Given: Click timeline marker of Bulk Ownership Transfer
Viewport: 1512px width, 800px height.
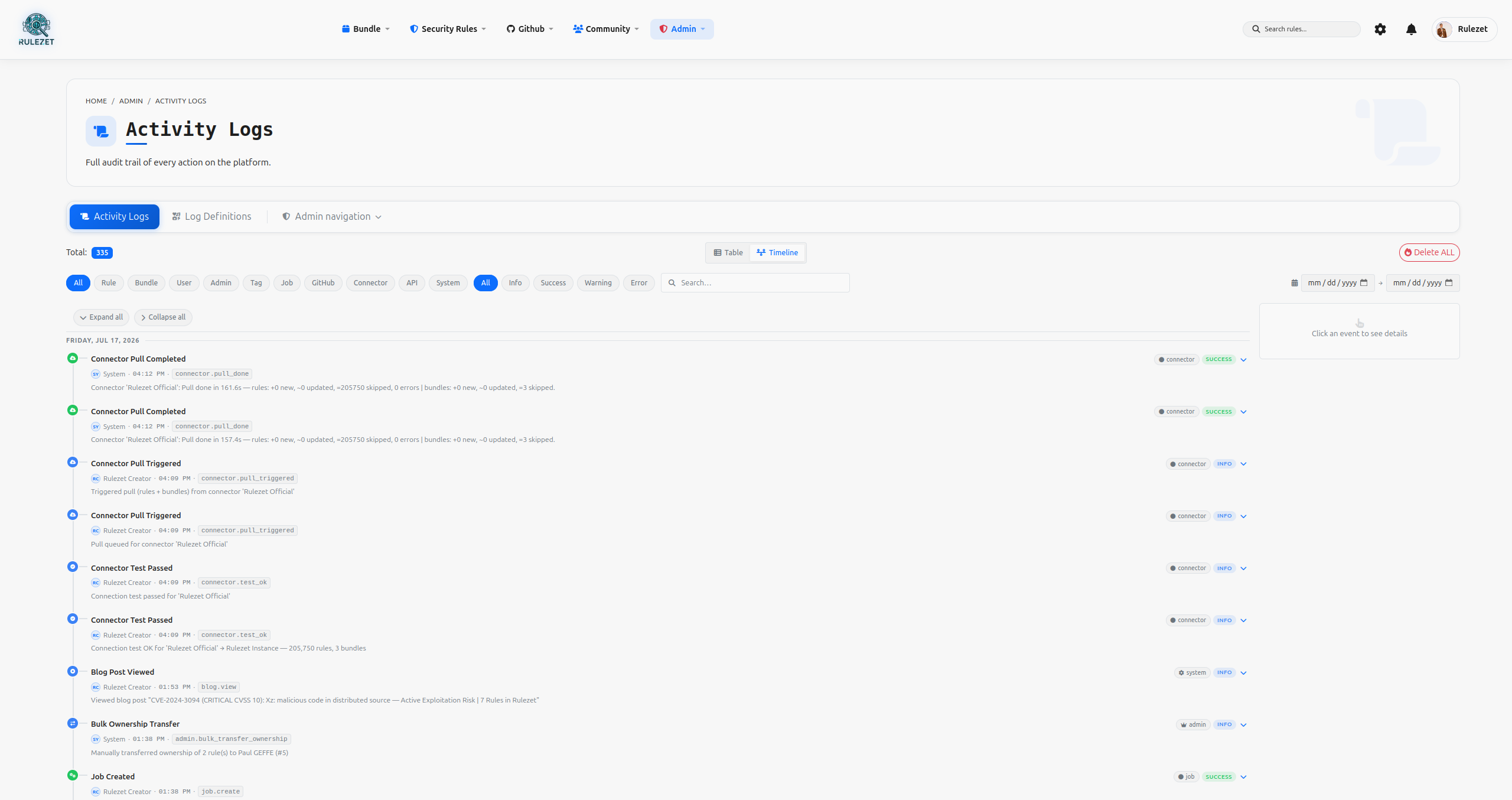Looking at the screenshot, I should coord(73,723).
